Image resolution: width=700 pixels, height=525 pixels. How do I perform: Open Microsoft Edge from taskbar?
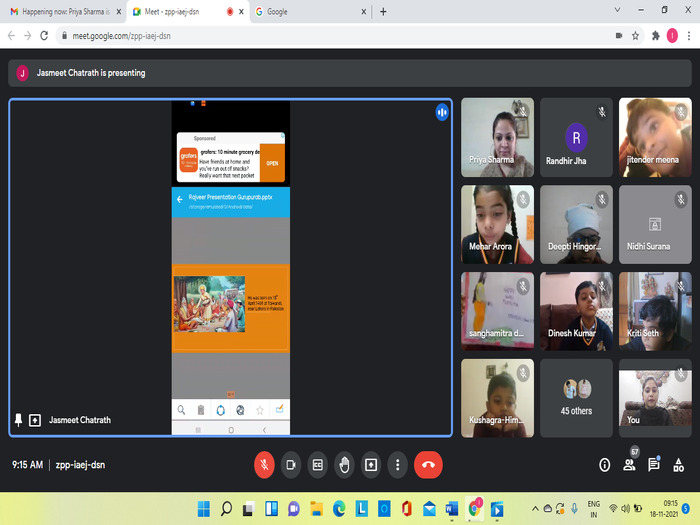339,508
